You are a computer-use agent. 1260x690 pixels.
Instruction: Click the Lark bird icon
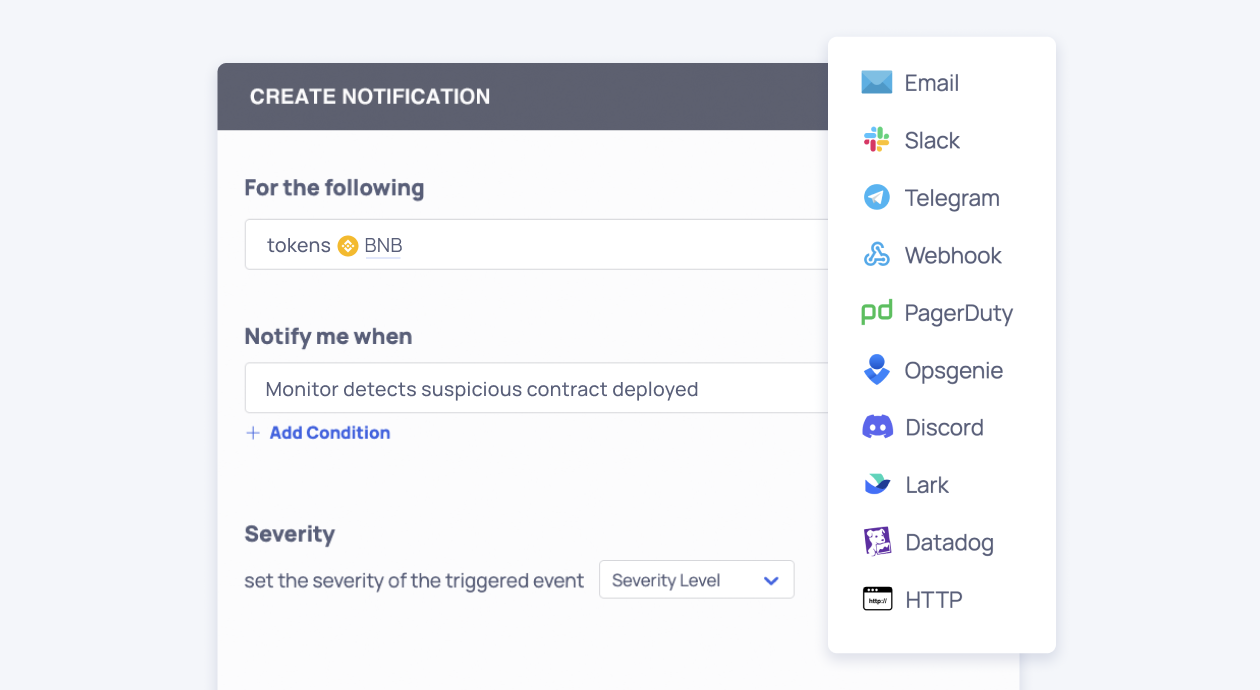876,485
